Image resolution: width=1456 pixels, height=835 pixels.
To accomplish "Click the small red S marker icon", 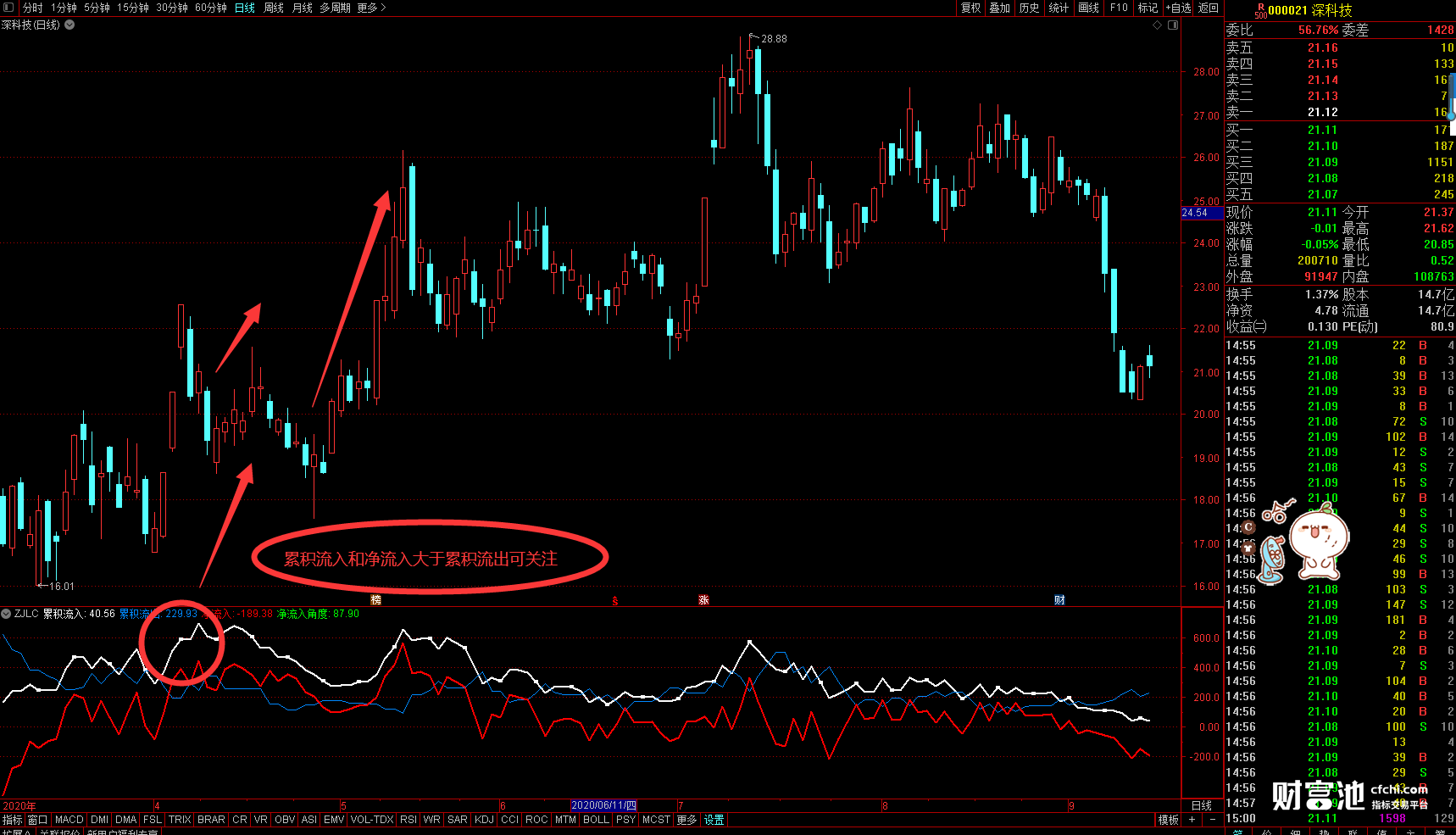I will click(x=615, y=601).
